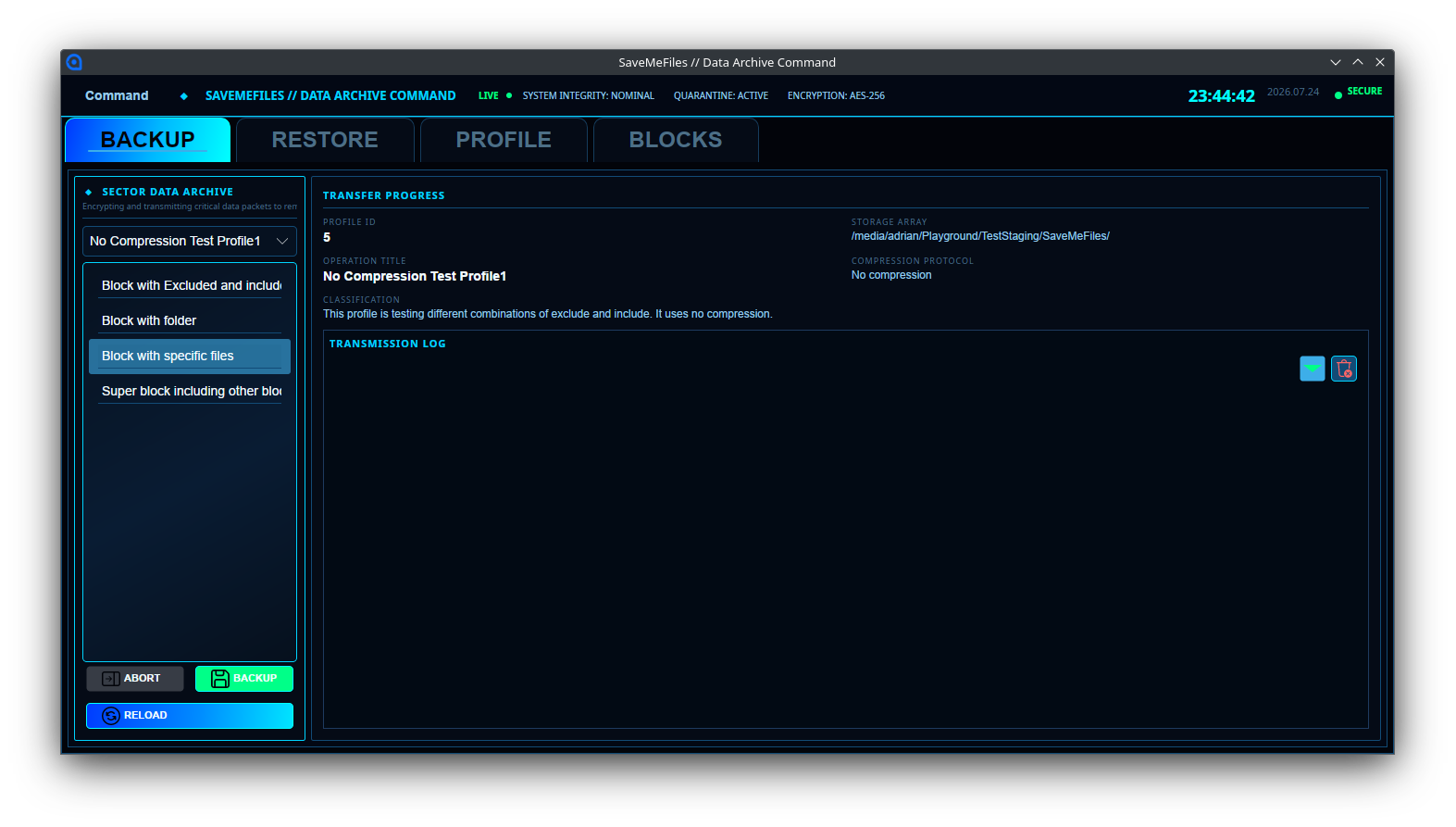Click the Abort button
This screenshot has width=1456, height=827.
click(x=135, y=679)
